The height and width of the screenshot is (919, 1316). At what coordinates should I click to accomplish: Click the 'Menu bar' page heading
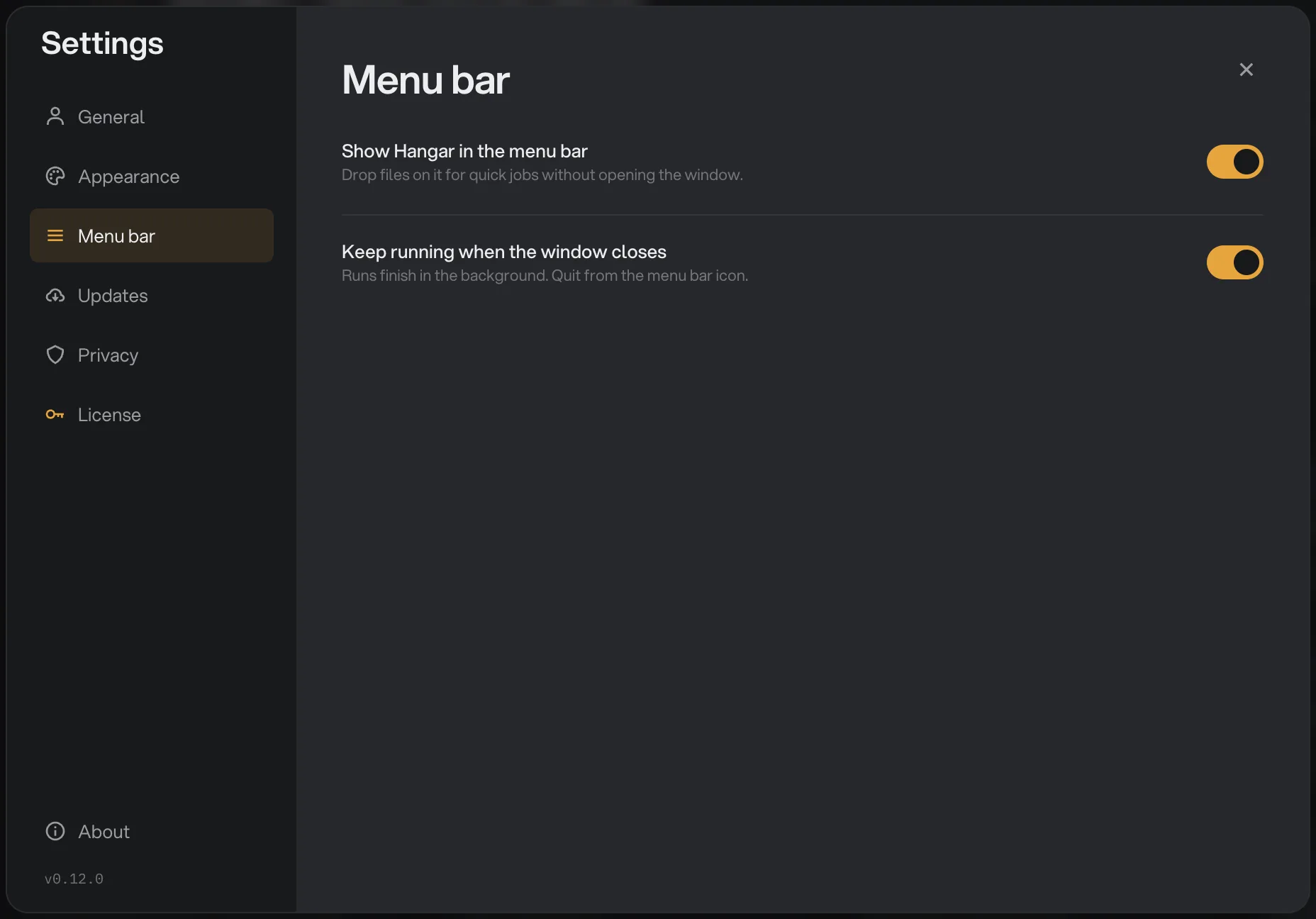[x=425, y=79]
